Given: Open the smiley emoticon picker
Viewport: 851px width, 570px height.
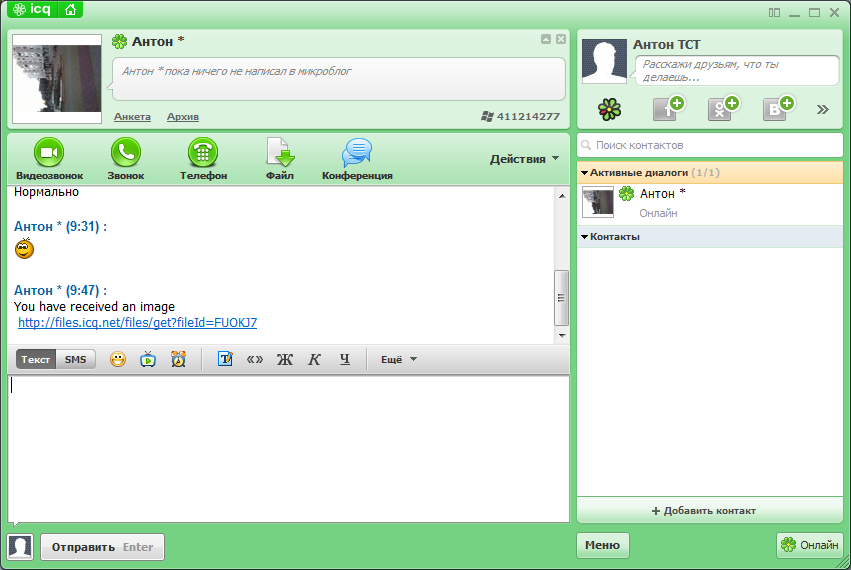Looking at the screenshot, I should [118, 360].
